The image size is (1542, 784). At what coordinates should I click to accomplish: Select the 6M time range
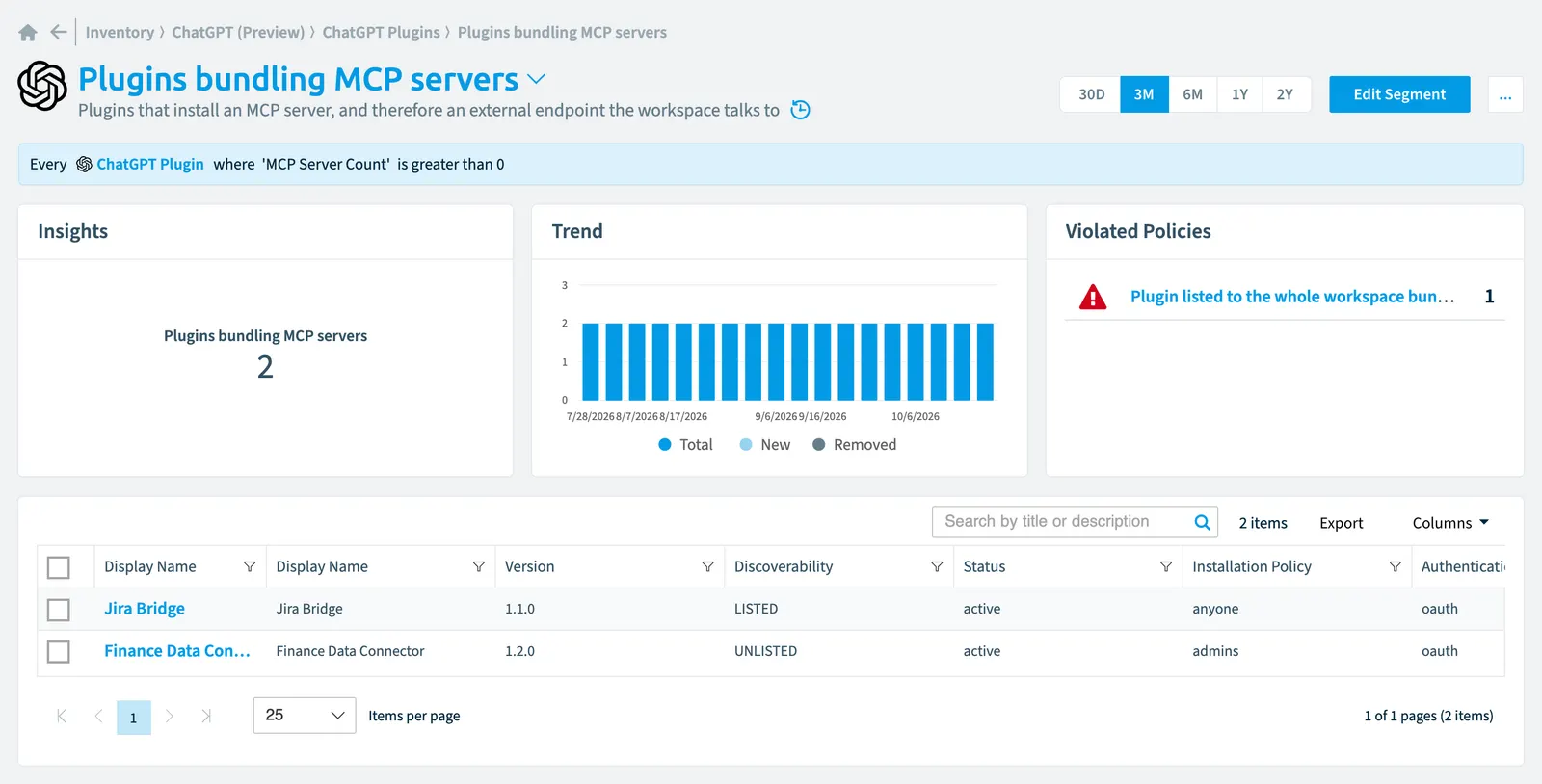pos(1193,94)
